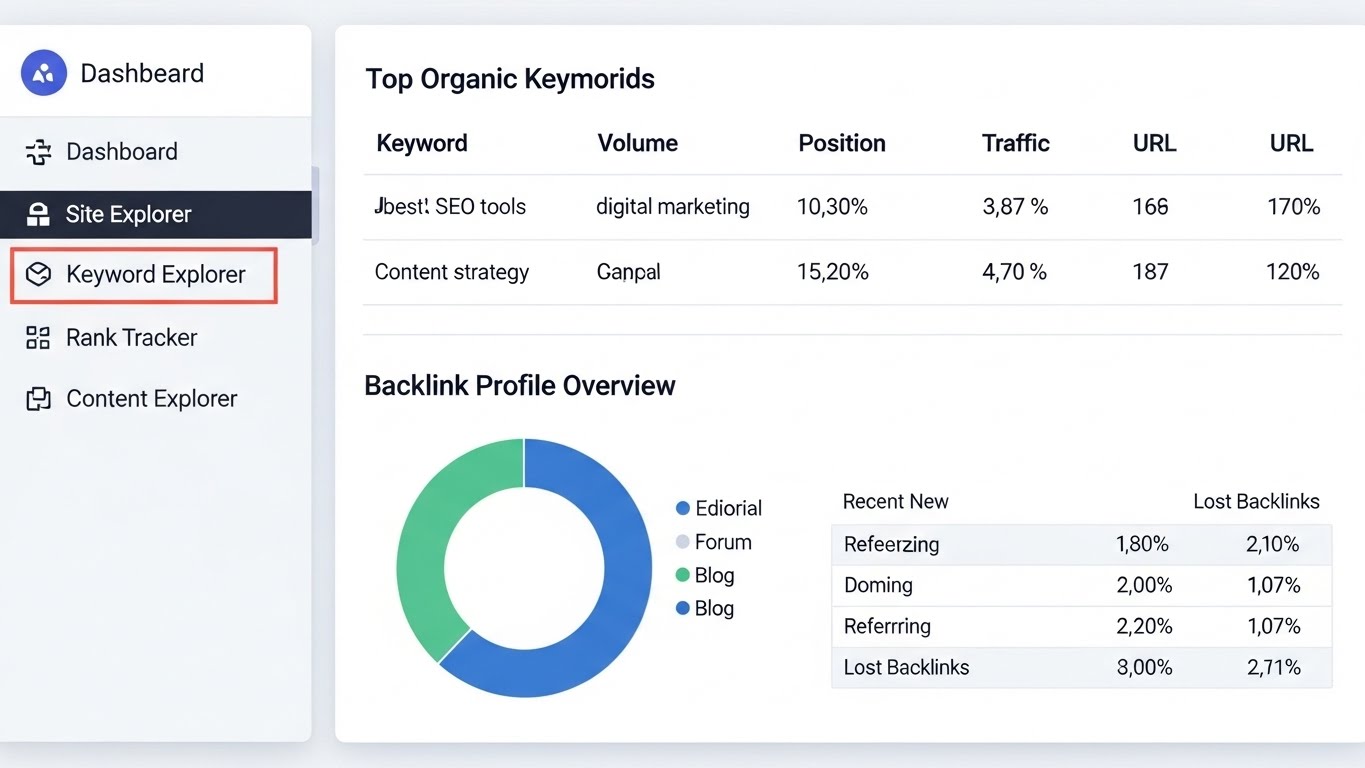This screenshot has height=768, width=1365.
Task: Click the Traffic column header
Action: coord(1015,143)
